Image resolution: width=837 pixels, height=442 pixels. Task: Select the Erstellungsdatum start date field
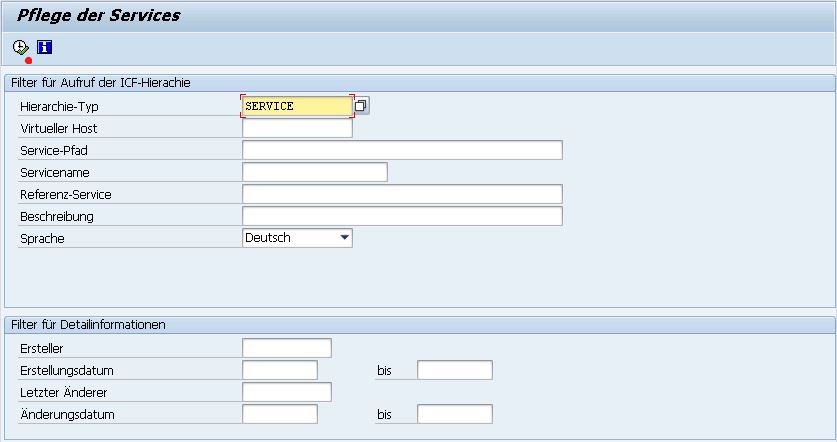(x=279, y=370)
